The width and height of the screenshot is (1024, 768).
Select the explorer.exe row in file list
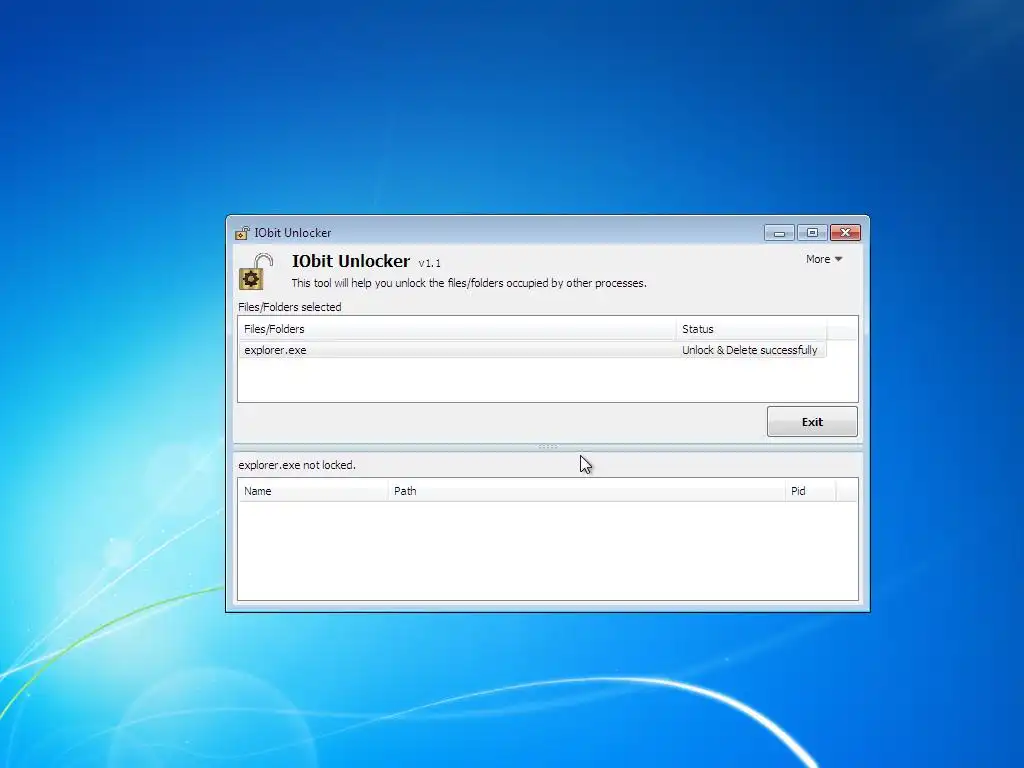(532, 350)
